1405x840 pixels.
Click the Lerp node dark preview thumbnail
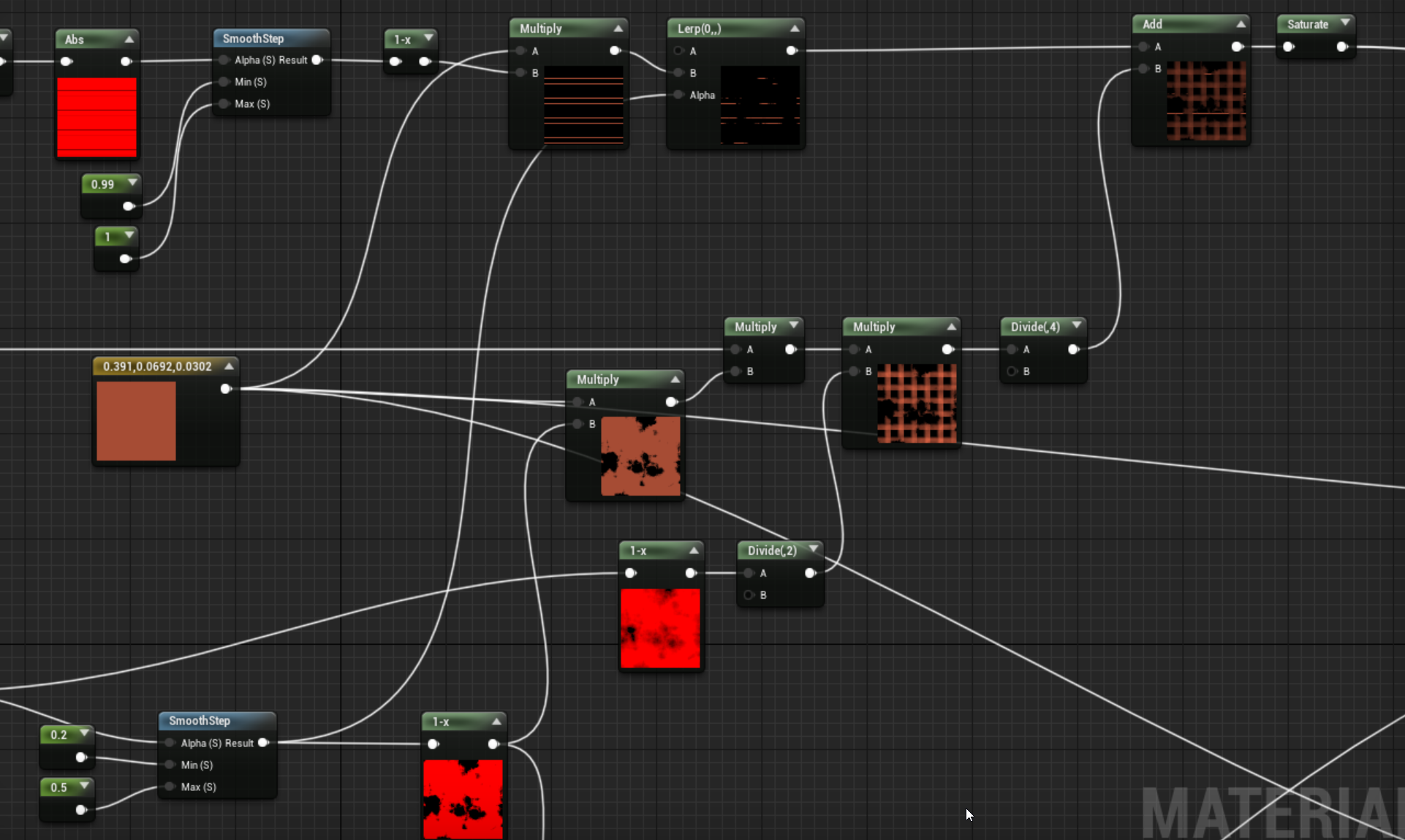760,105
